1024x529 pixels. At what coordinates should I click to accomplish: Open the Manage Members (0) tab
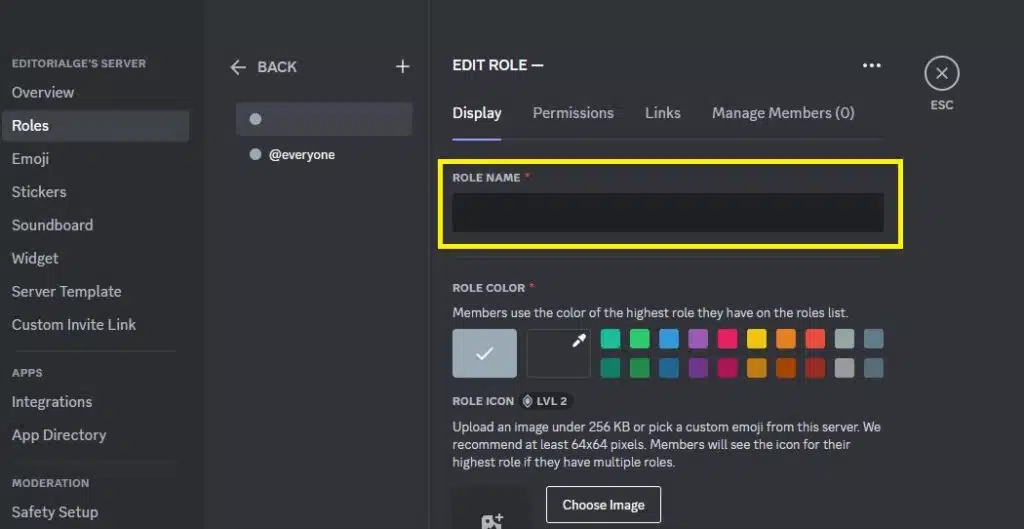click(x=783, y=113)
